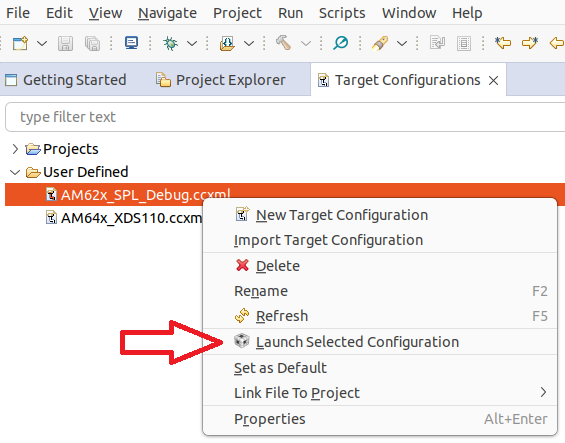Click the blue monitor terminal icon

click(x=132, y=43)
